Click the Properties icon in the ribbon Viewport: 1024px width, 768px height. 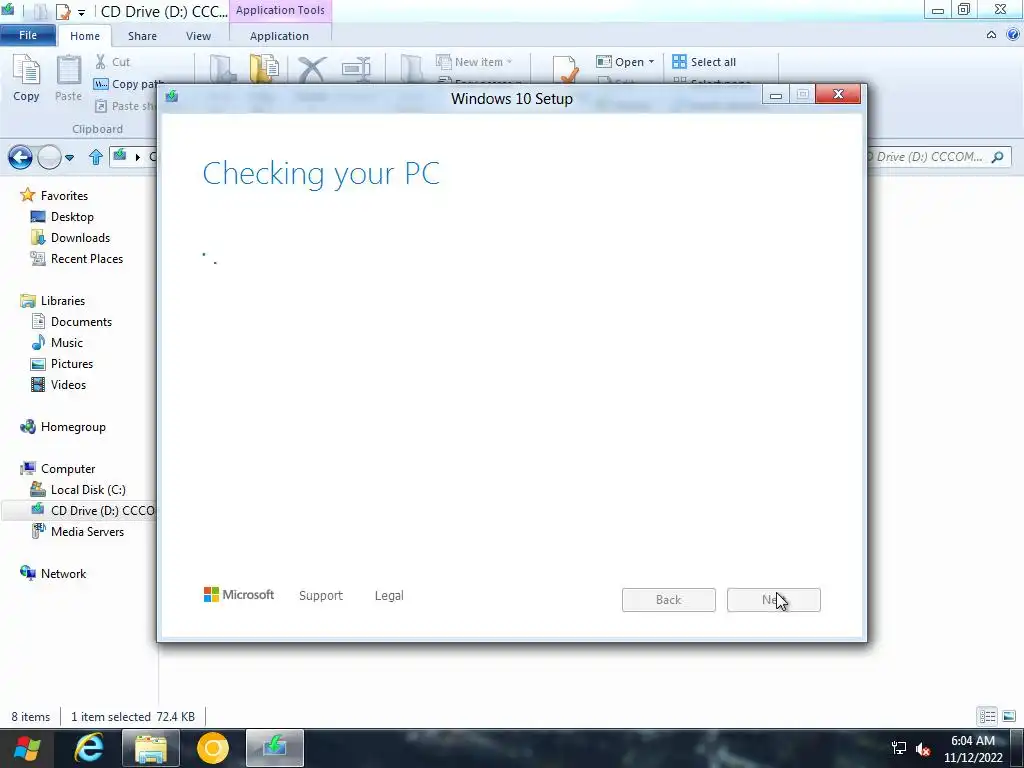click(565, 69)
